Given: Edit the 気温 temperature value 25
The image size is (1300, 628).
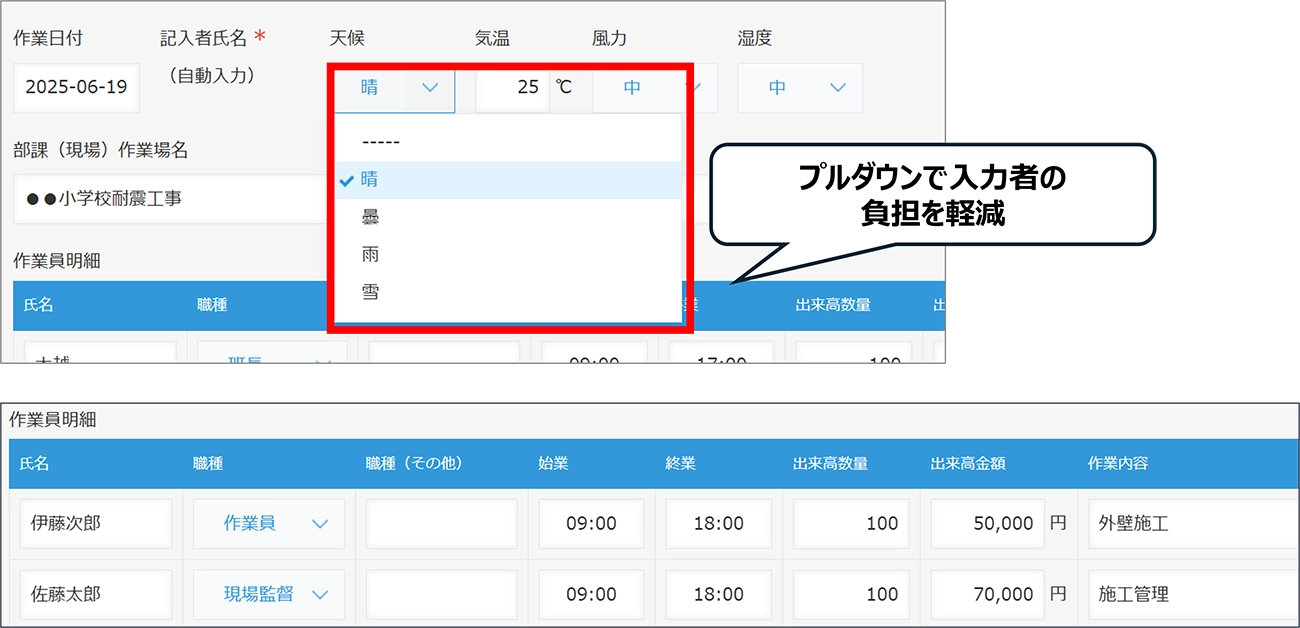Looking at the screenshot, I should [512, 88].
